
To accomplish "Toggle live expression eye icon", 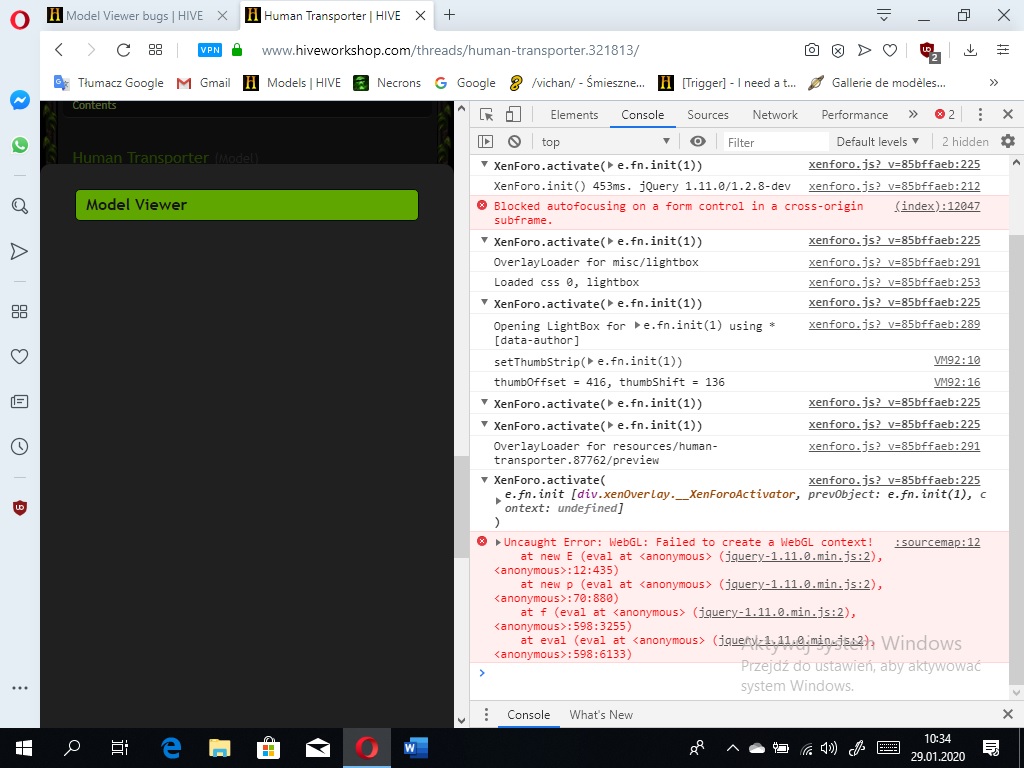I will [x=698, y=141].
